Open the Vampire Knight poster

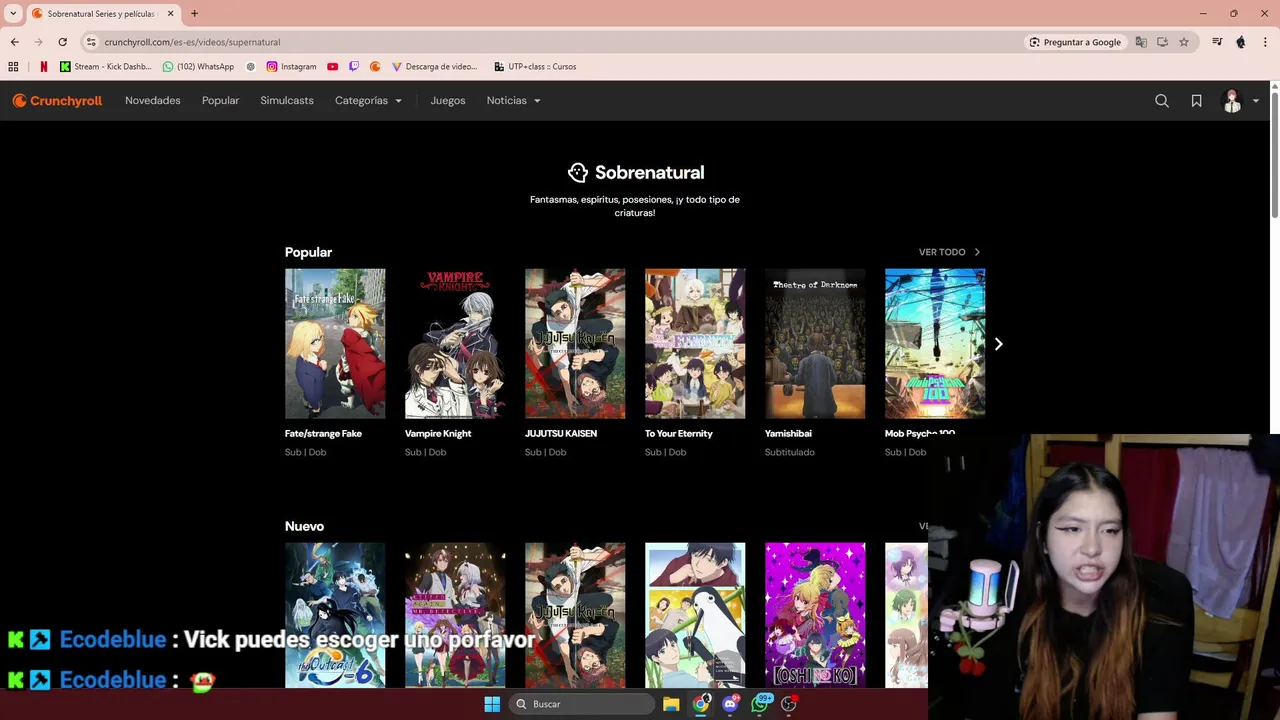point(455,343)
